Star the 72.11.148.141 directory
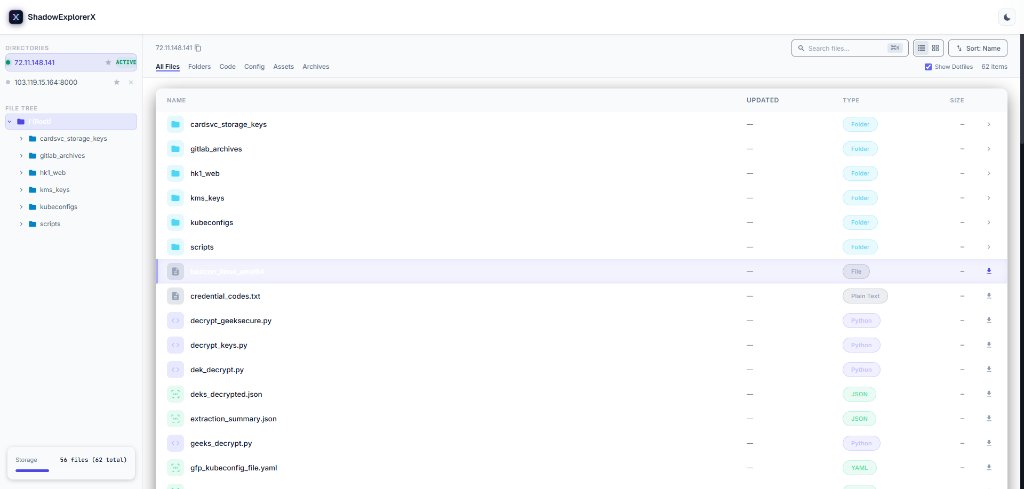Viewport: 1024px width, 489px height. click(108, 63)
